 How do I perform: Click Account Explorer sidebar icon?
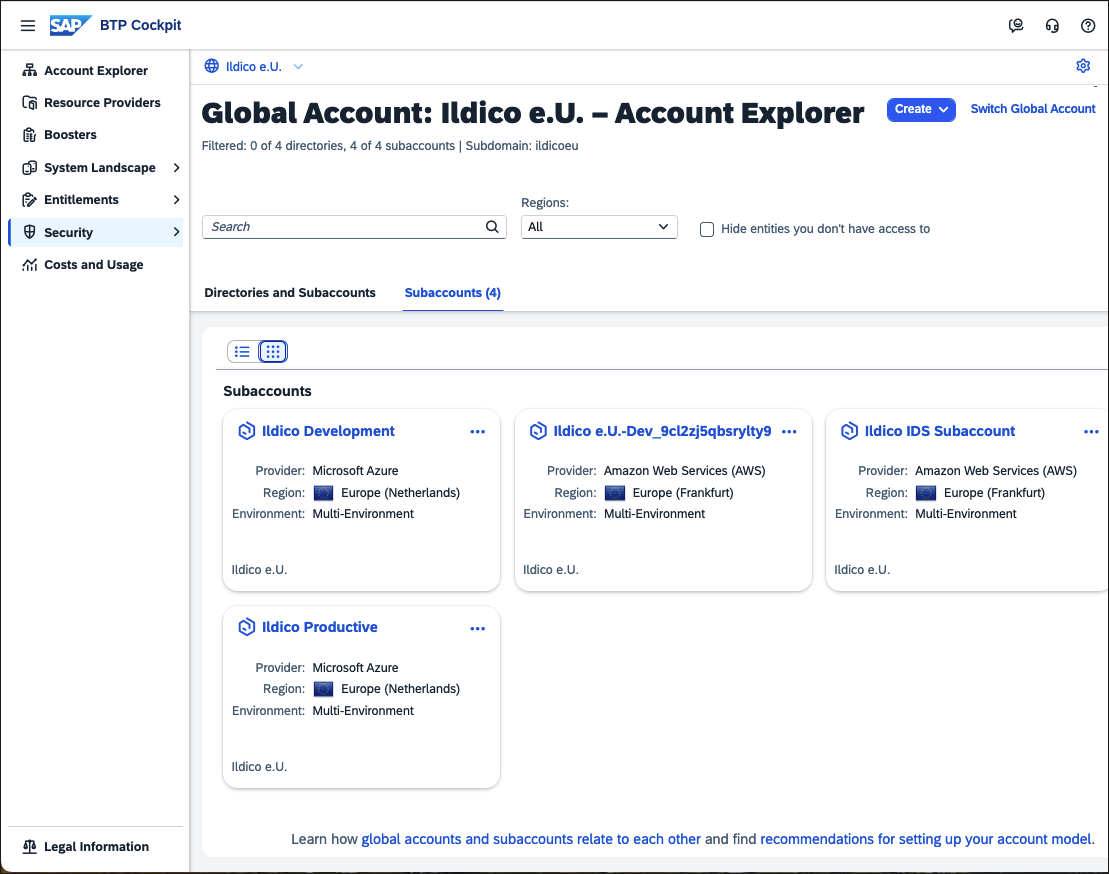29,70
